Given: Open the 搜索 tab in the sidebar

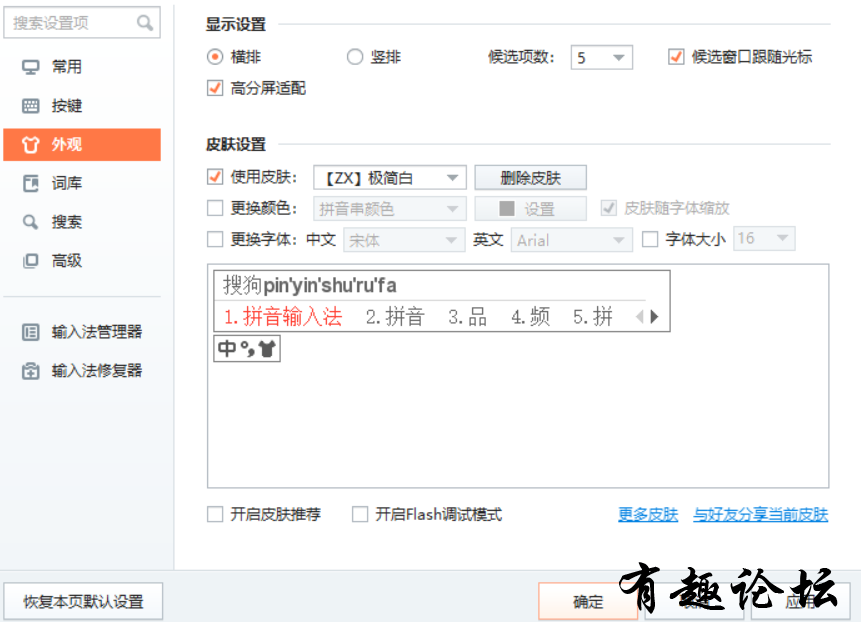Looking at the screenshot, I should coord(82,222).
